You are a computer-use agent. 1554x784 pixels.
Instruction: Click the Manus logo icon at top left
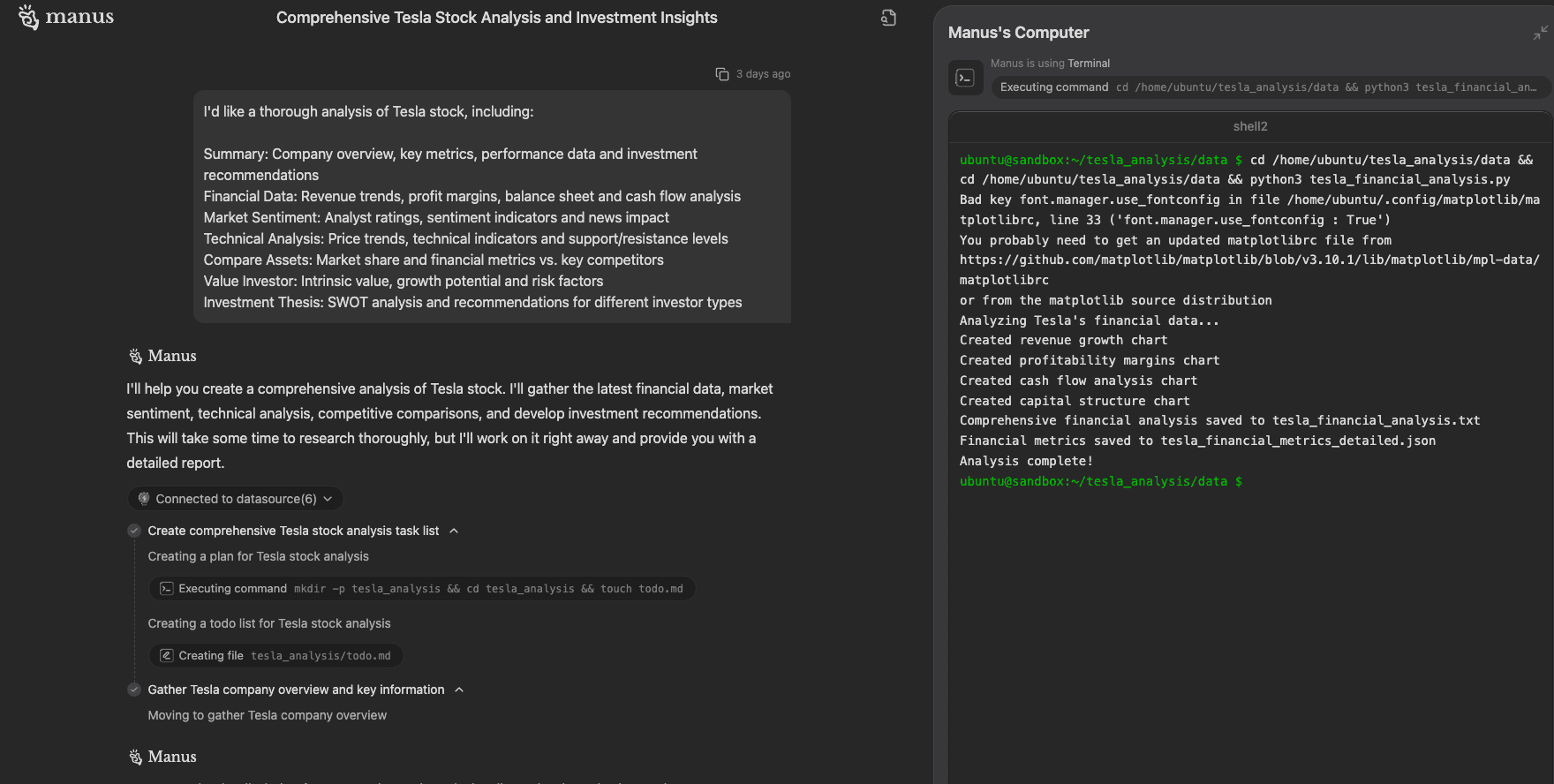pos(29,17)
